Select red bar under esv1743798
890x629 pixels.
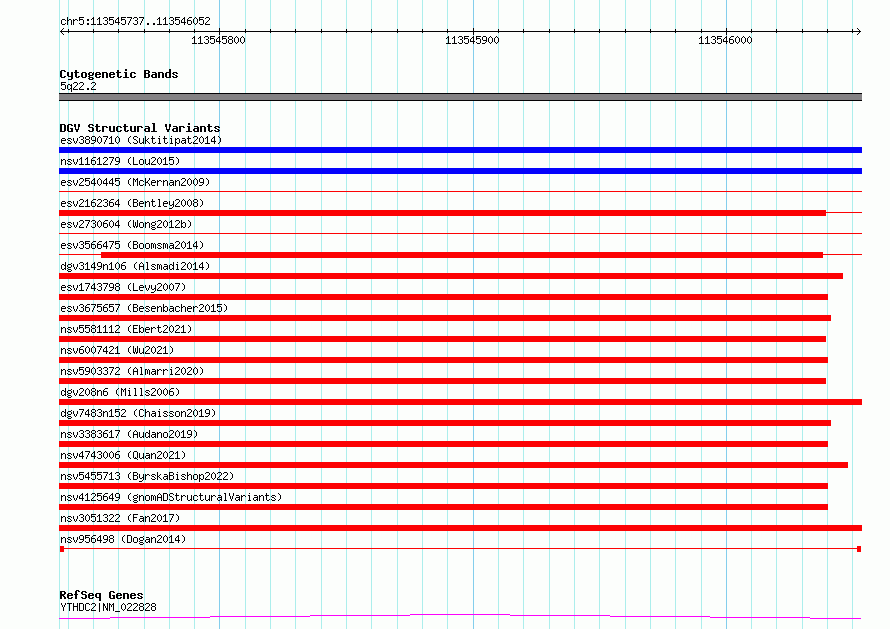coord(443,297)
